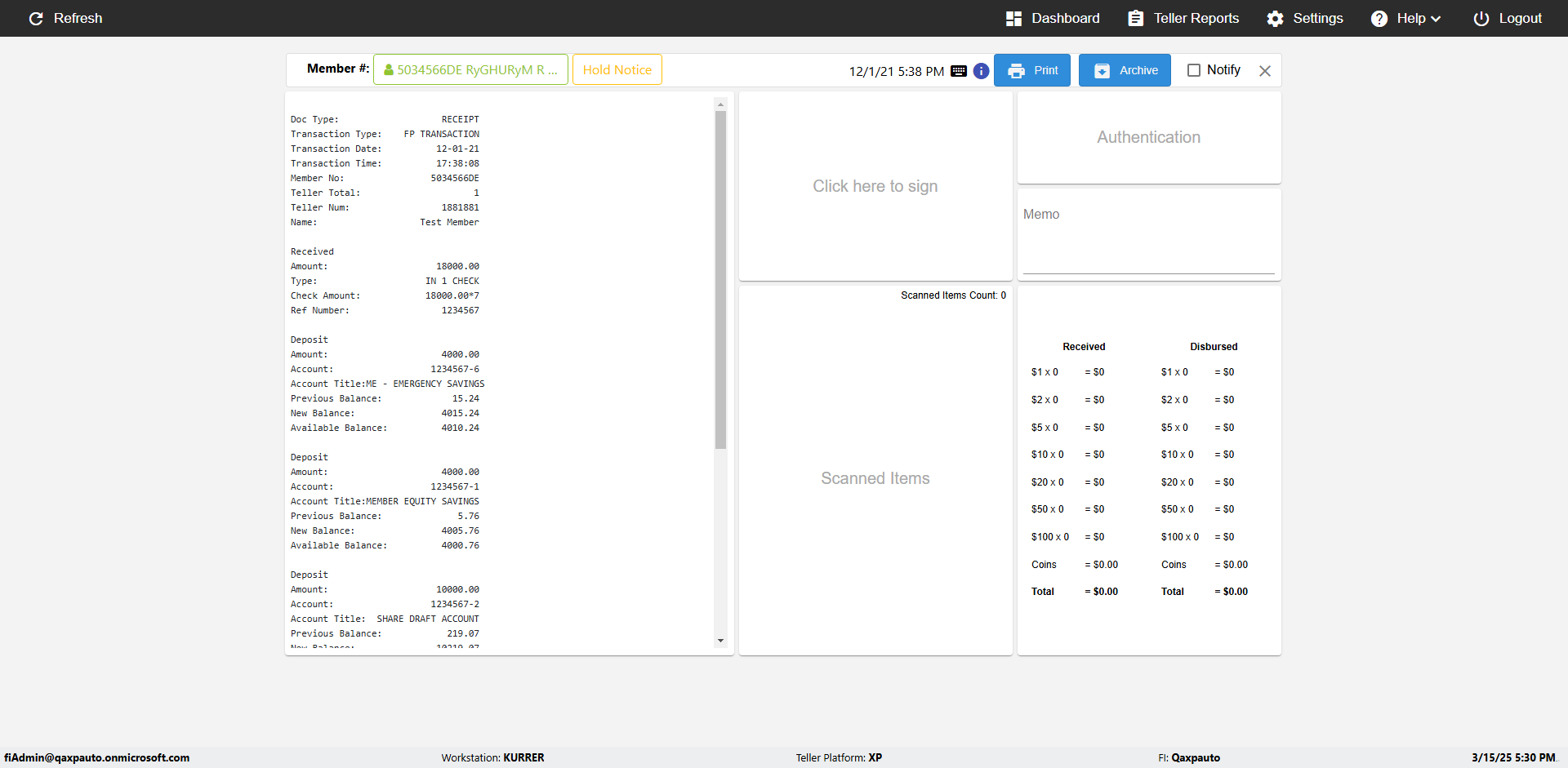Open the Dashboard grid icon

[1013, 19]
